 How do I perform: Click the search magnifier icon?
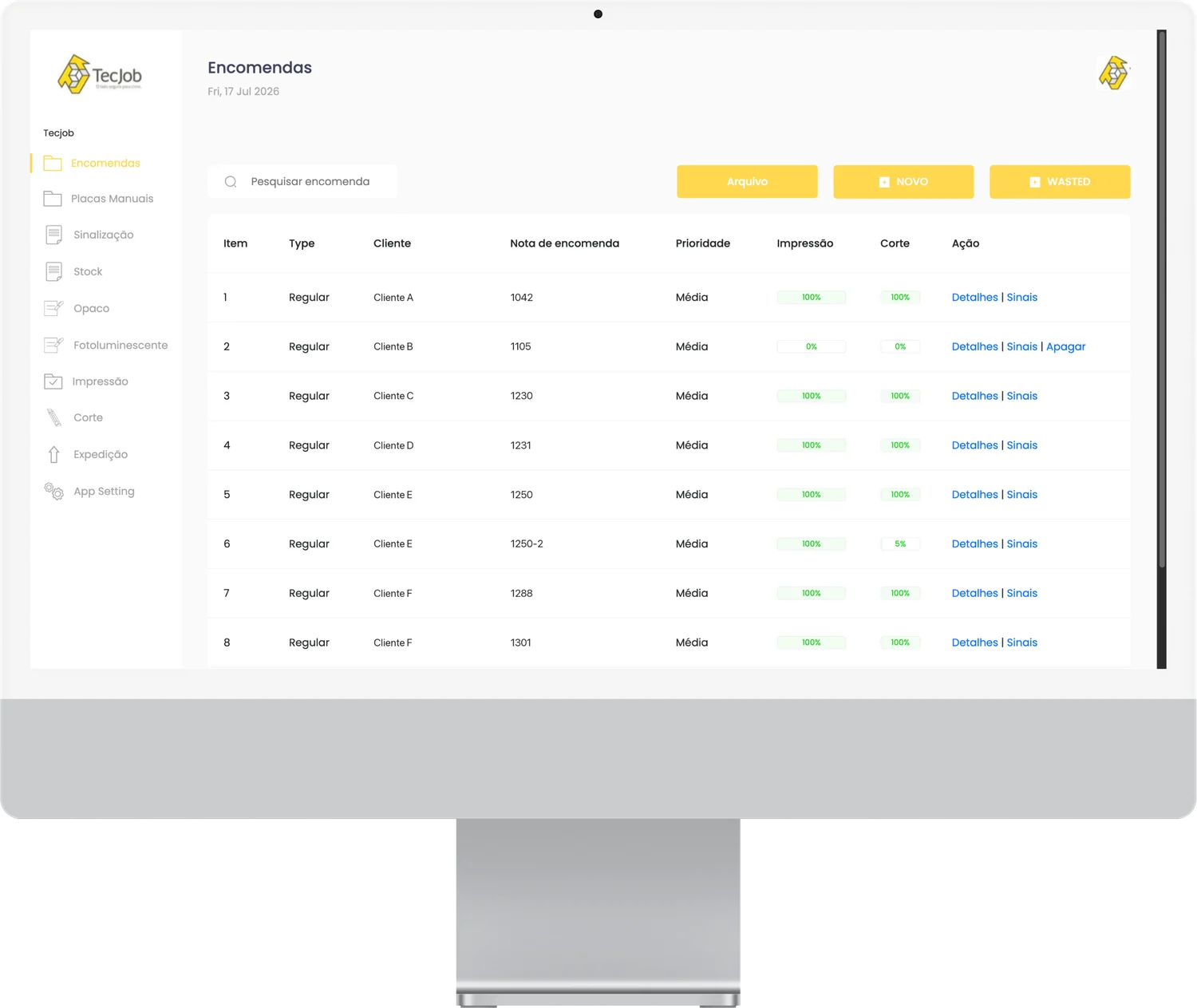[x=231, y=182]
